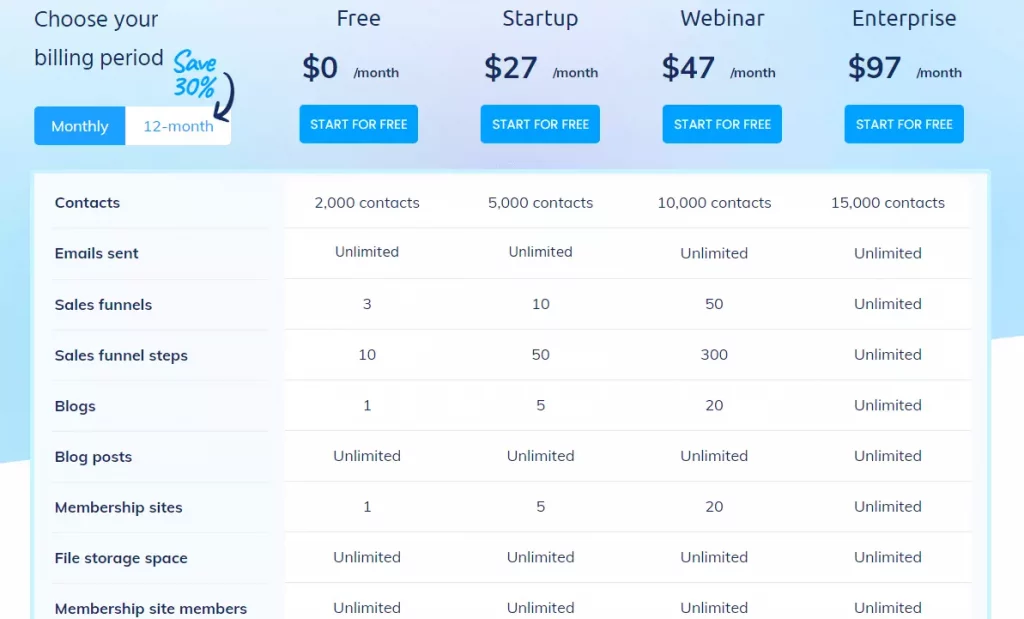This screenshot has width=1024, height=619.
Task: Select the 12-month billing option
Action: (178, 126)
